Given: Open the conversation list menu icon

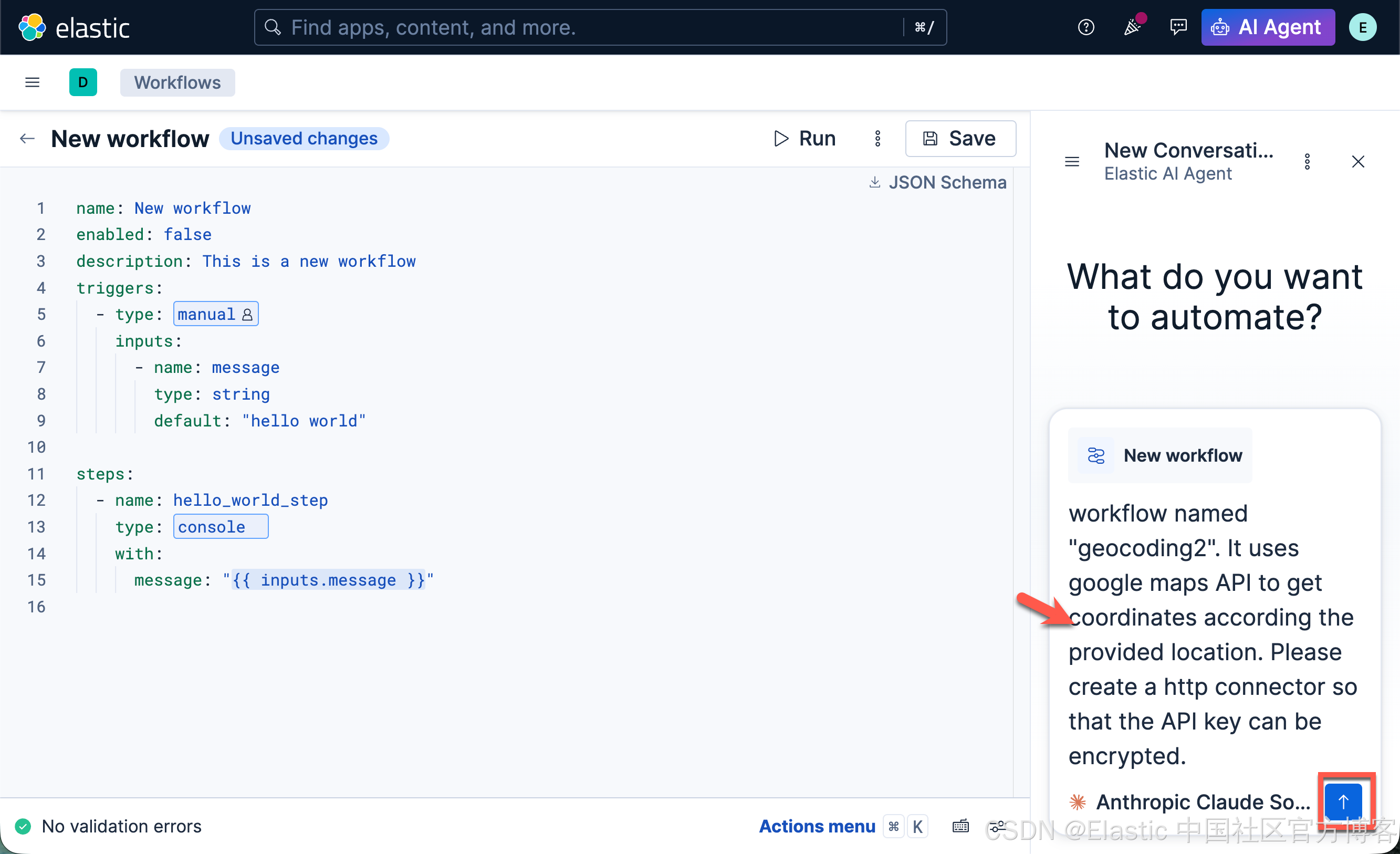Looking at the screenshot, I should coord(1072,162).
